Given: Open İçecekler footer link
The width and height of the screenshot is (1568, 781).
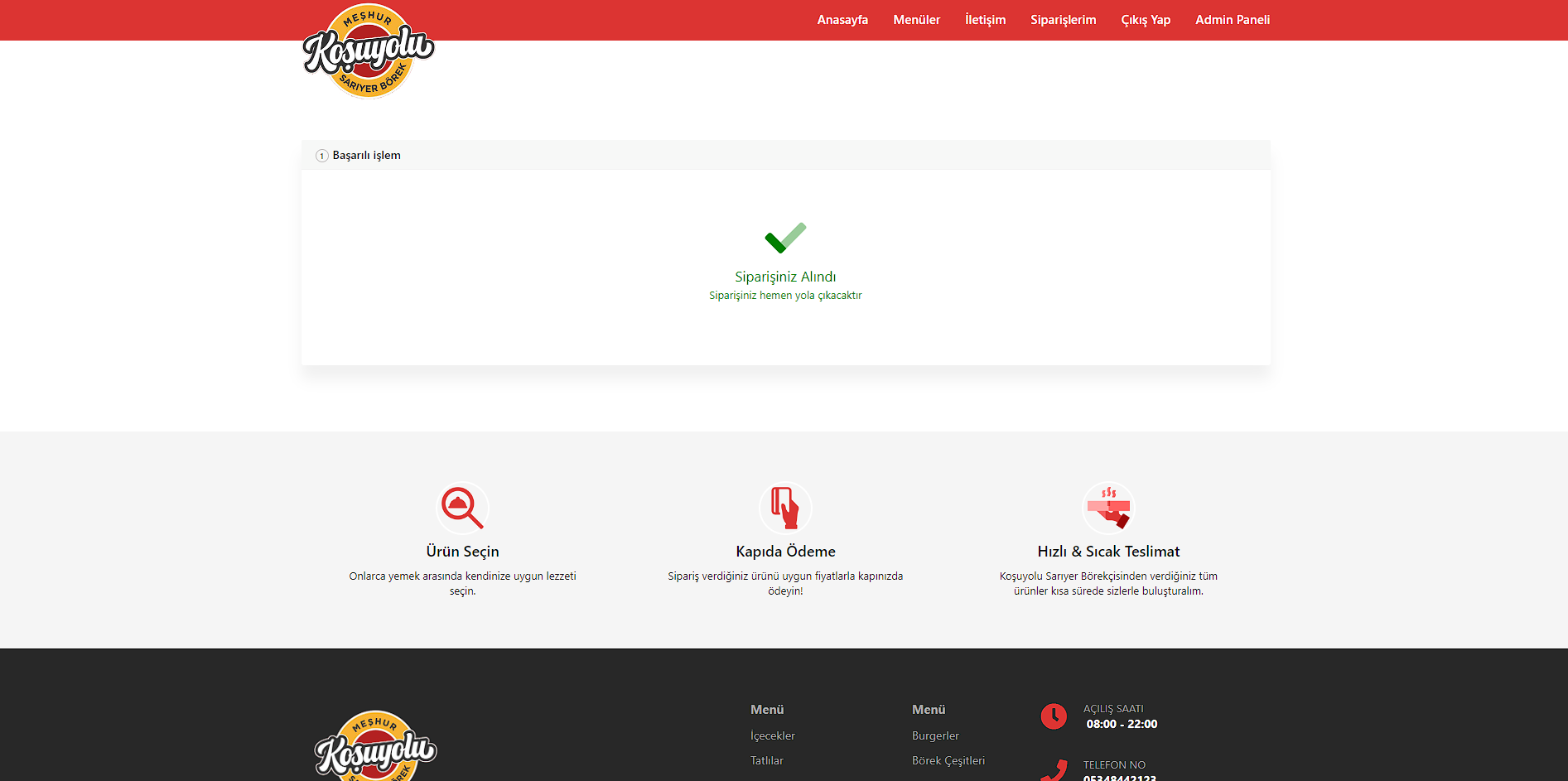Looking at the screenshot, I should click(772, 735).
